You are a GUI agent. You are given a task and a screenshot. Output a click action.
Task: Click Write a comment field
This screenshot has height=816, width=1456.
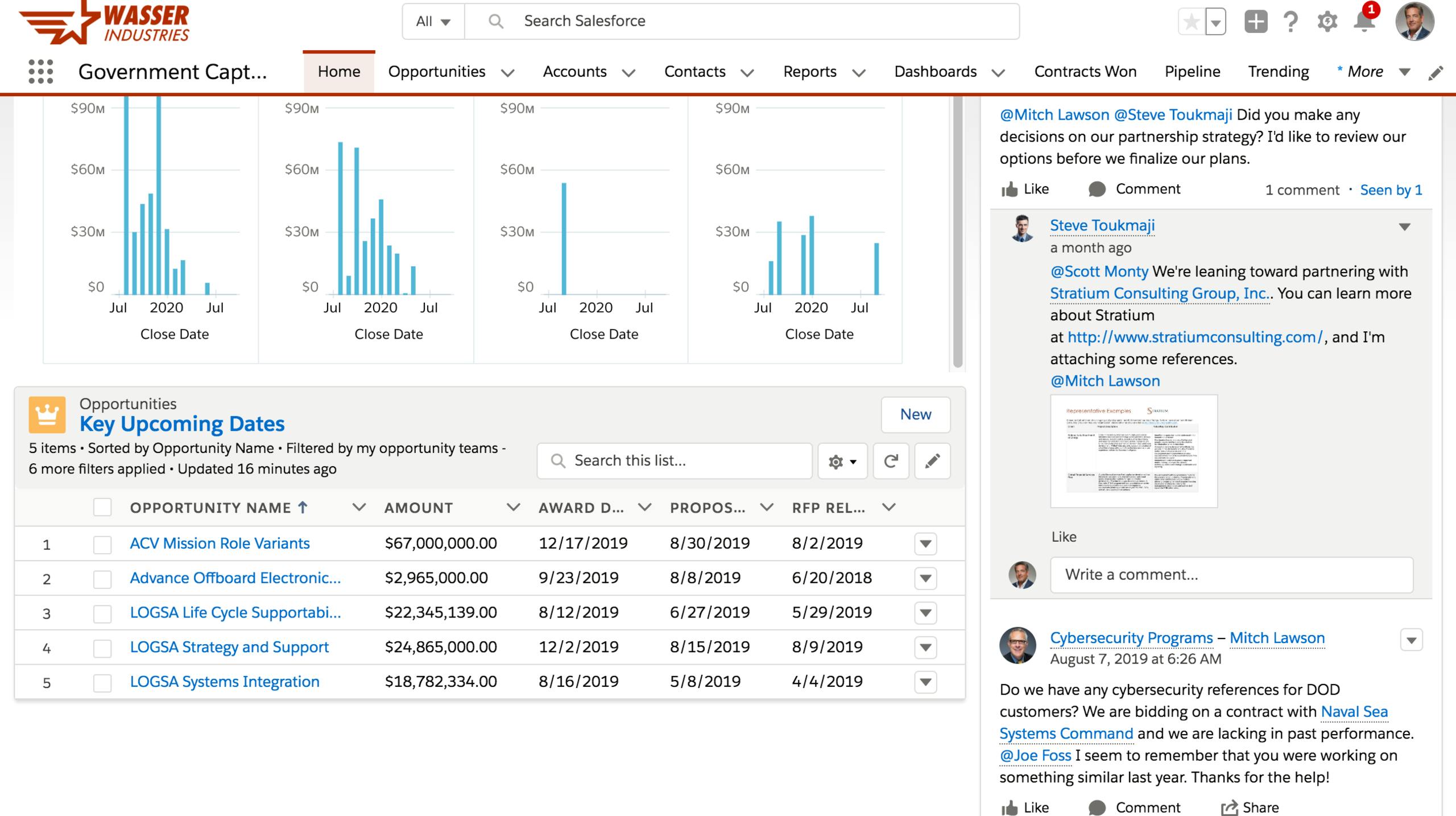[1231, 575]
